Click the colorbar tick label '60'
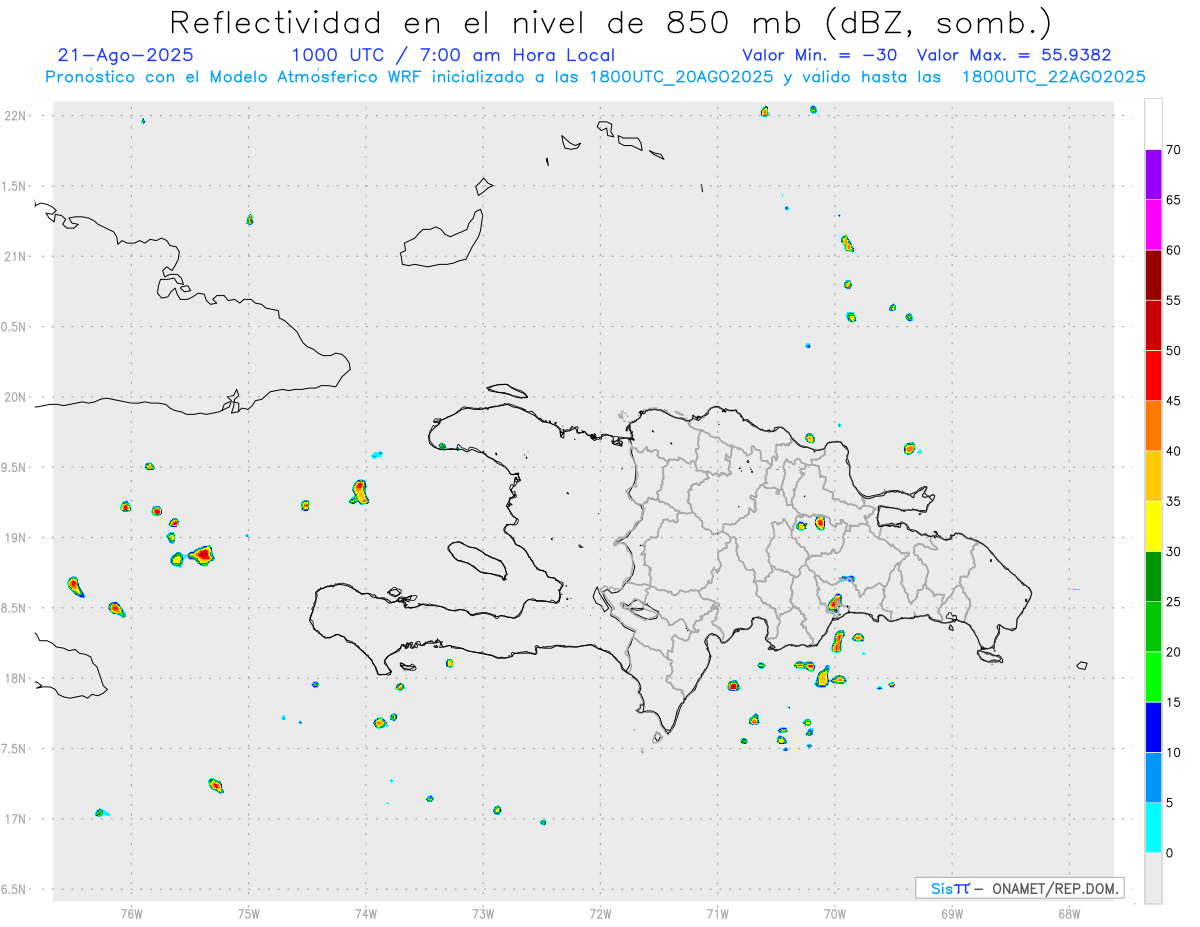Image resolution: width=1200 pixels, height=927 pixels. click(1173, 250)
